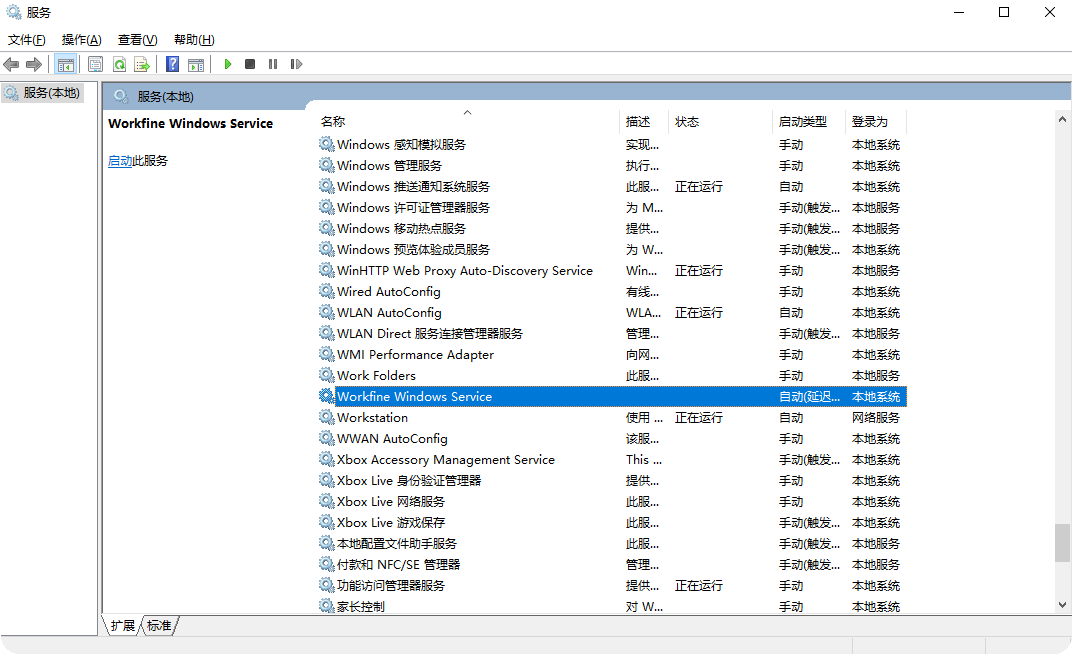Click the gear icon beside Work Folders
The height and width of the screenshot is (654, 1072).
point(327,375)
